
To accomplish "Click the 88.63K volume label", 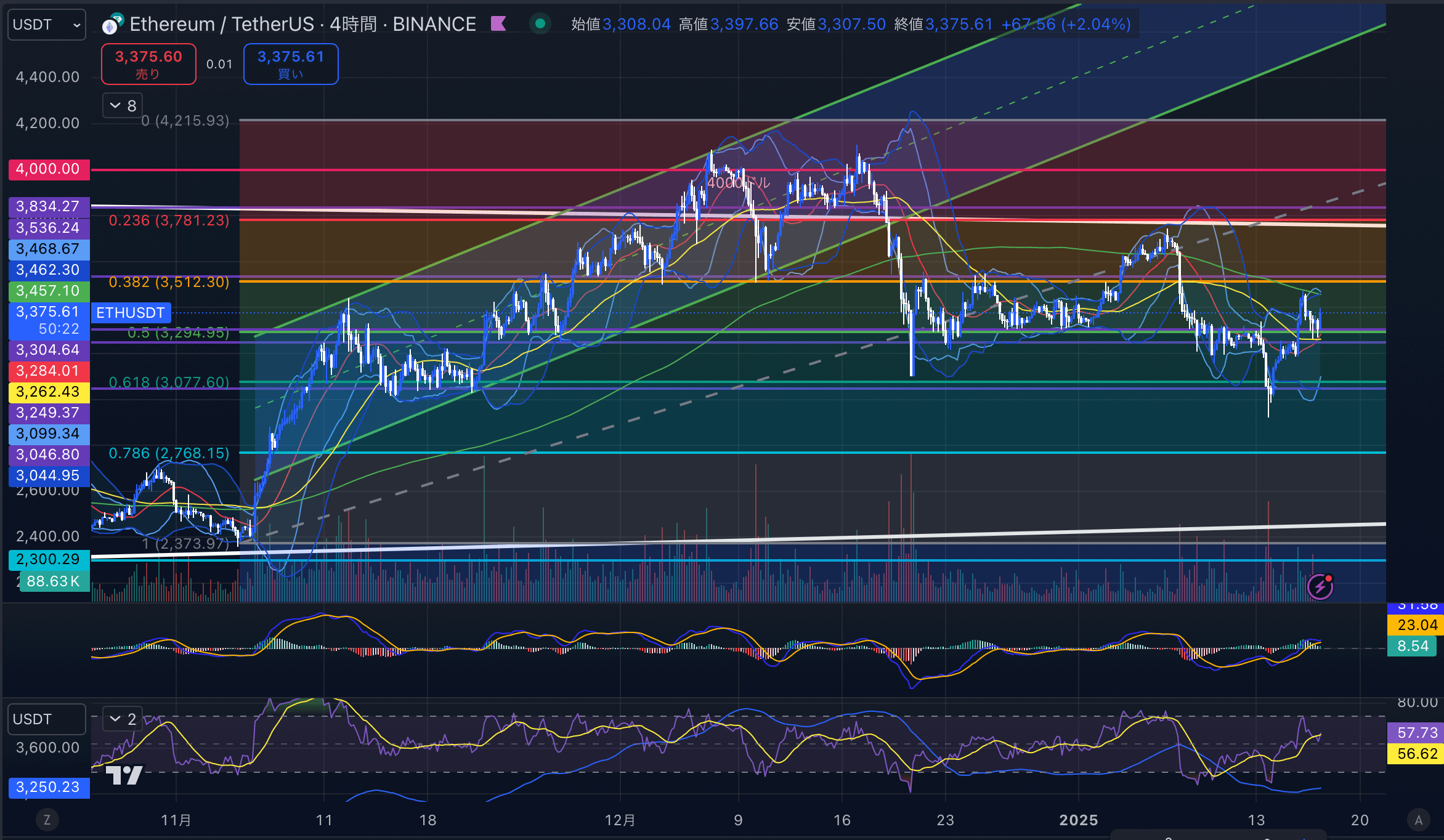I will coord(54,581).
